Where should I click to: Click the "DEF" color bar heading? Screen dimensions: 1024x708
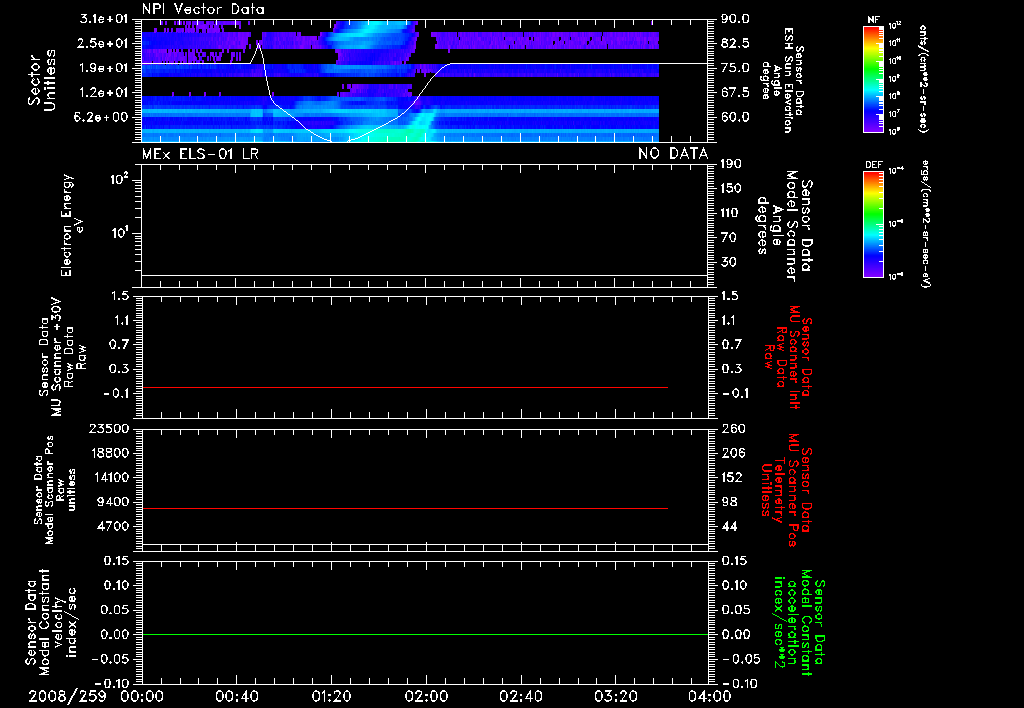click(874, 165)
